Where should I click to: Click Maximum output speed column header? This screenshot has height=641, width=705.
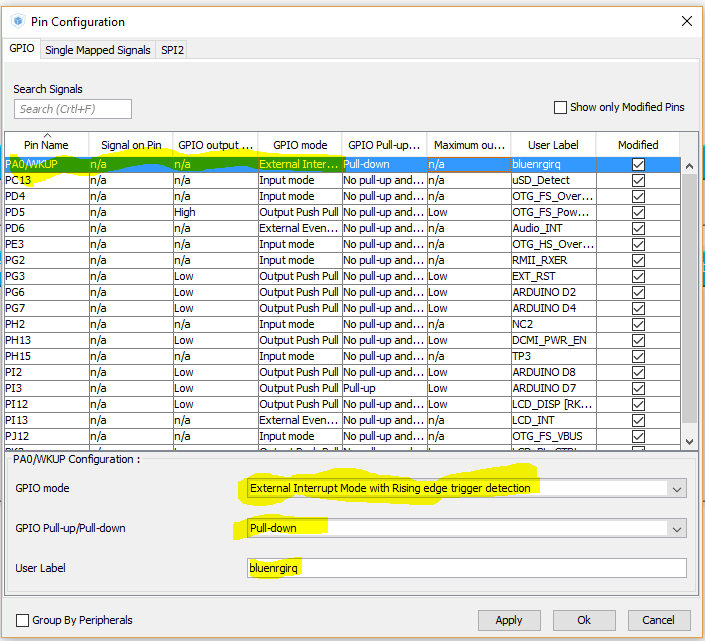[469, 145]
